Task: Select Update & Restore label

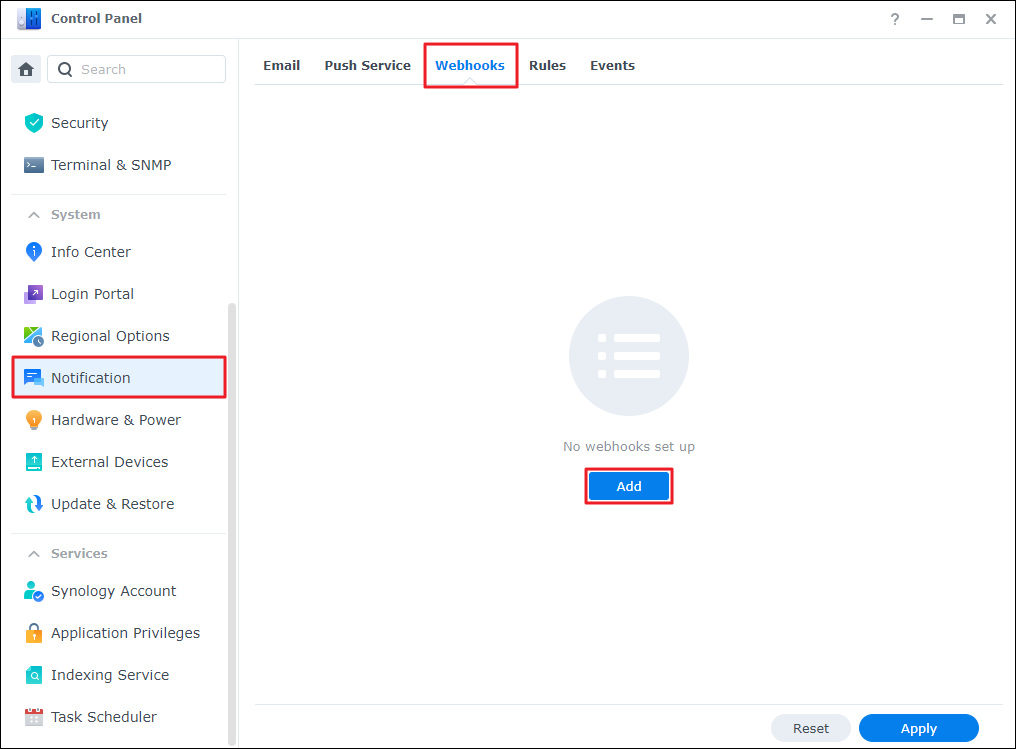Action: (113, 504)
